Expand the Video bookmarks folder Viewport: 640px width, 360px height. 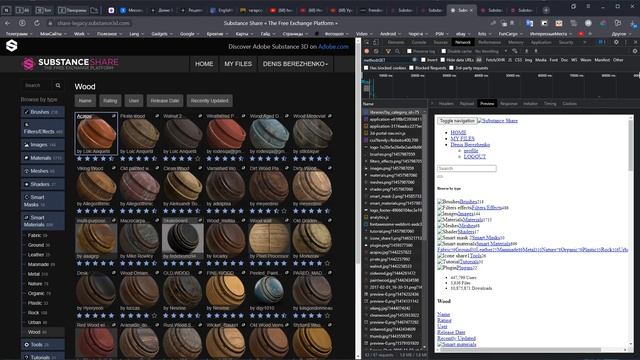pos(364,34)
